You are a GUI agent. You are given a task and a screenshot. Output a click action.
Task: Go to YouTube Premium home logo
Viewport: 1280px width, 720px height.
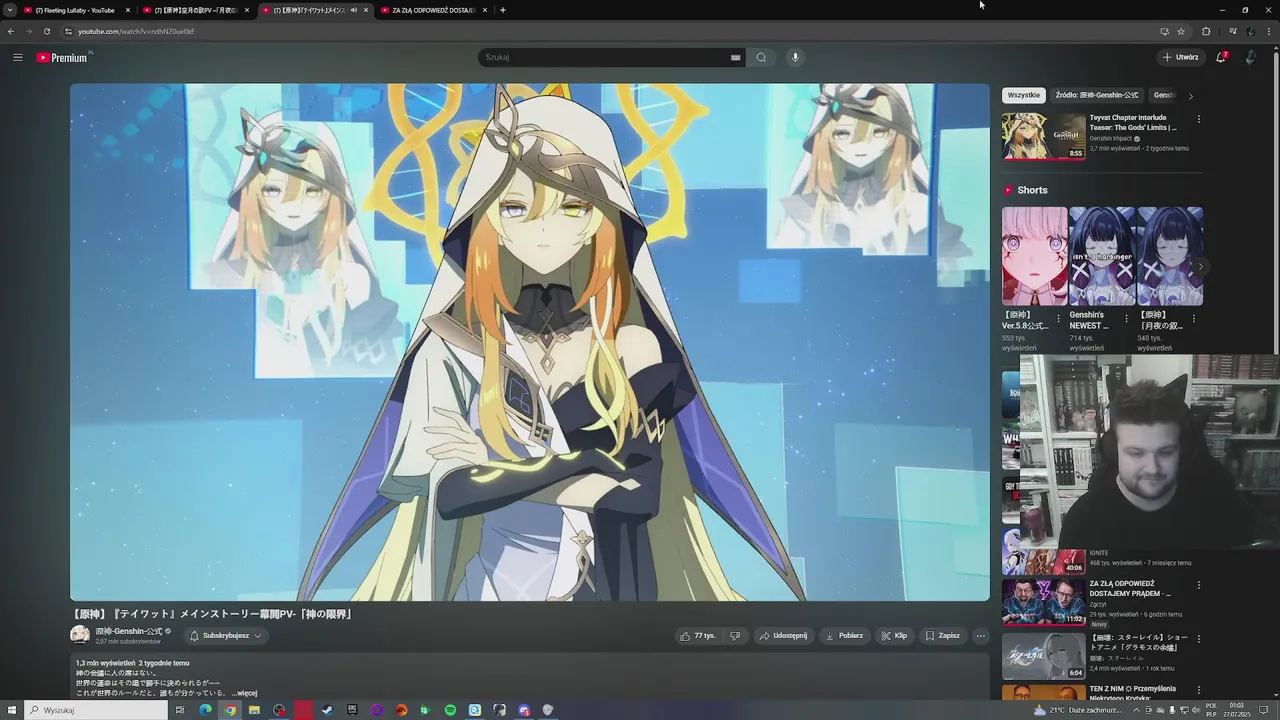coord(64,57)
